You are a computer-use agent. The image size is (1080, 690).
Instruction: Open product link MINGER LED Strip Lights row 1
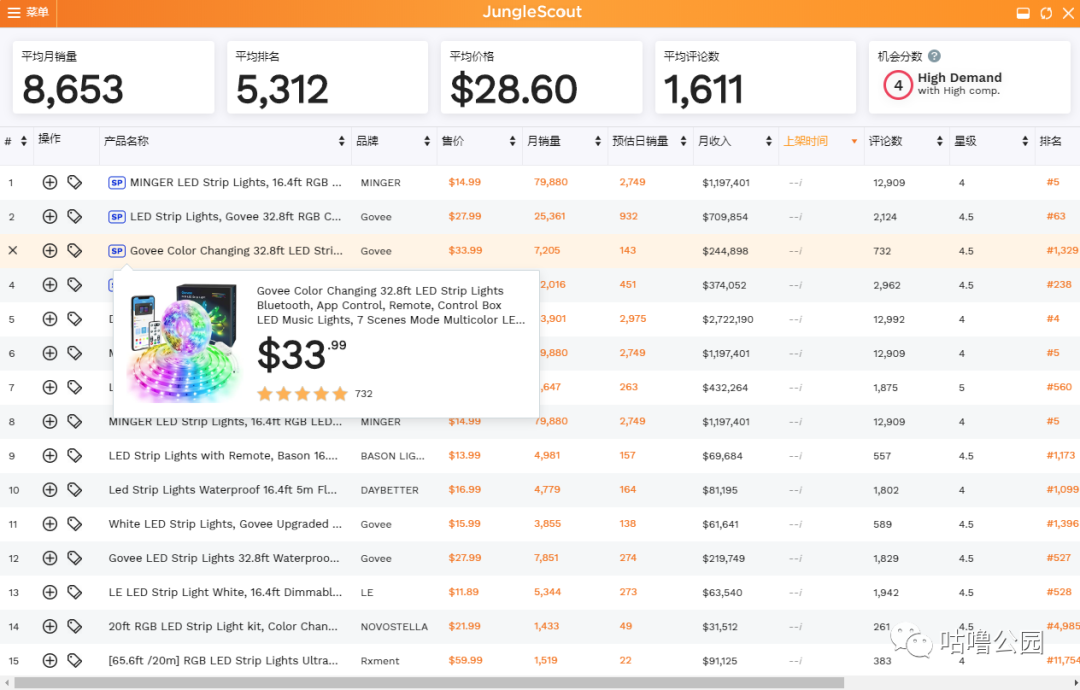(236, 182)
